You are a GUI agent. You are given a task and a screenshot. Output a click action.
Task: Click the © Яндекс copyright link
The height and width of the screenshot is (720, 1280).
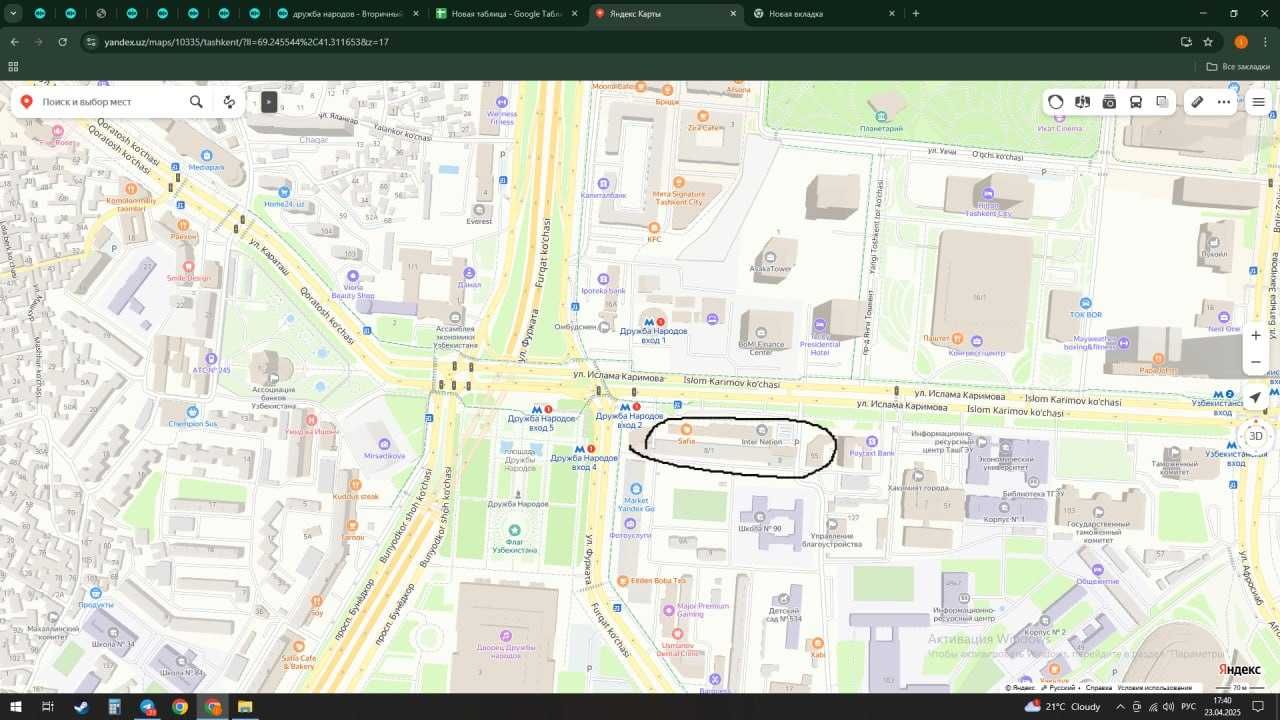click(1021, 688)
